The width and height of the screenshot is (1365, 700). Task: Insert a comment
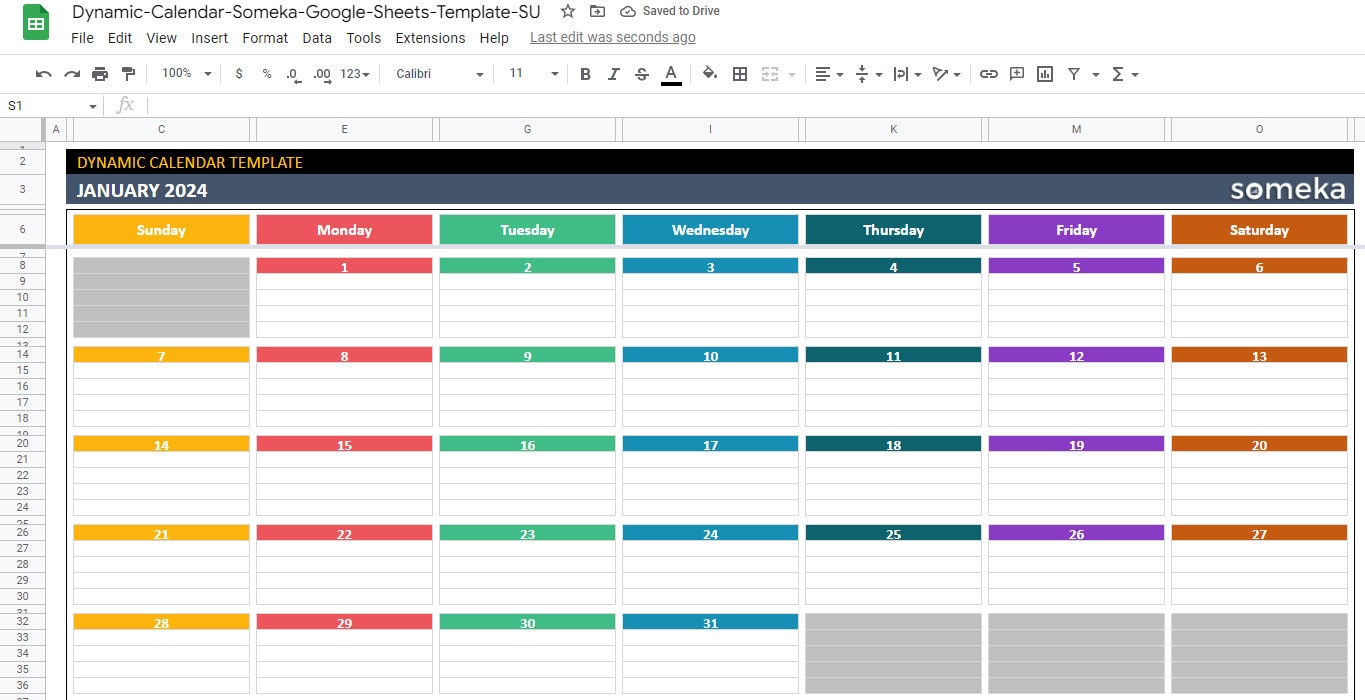[x=1017, y=74]
